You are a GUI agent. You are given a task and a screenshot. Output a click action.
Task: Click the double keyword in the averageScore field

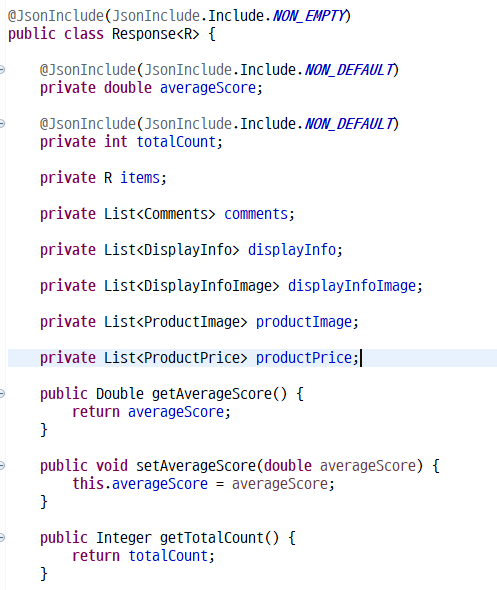128,88
